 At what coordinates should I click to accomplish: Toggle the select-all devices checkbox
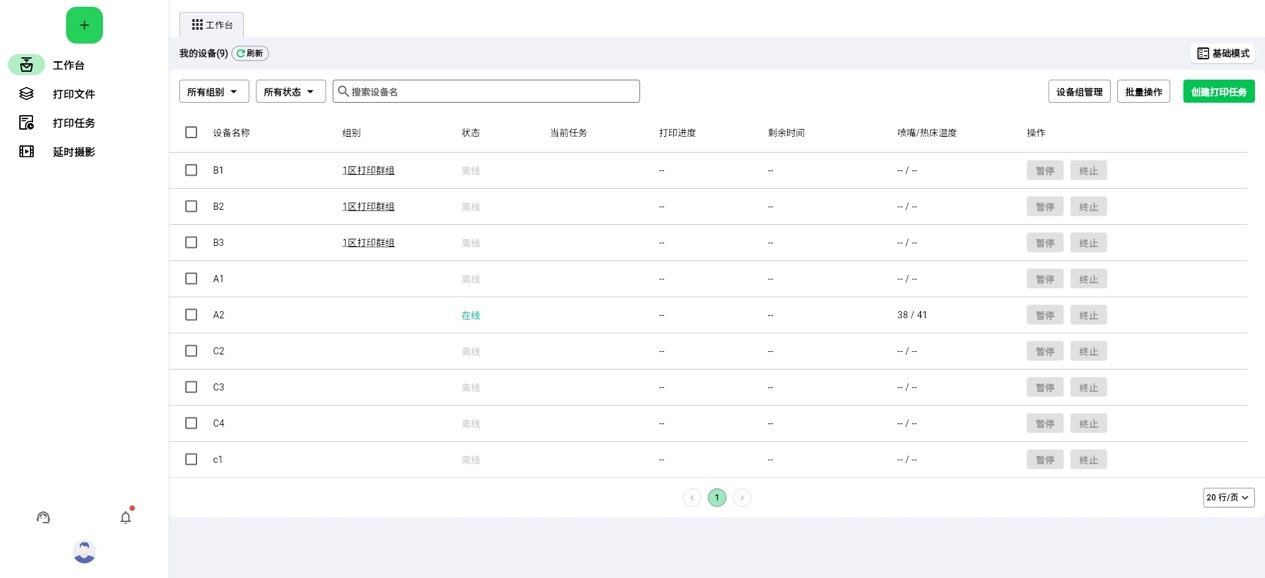coord(191,133)
